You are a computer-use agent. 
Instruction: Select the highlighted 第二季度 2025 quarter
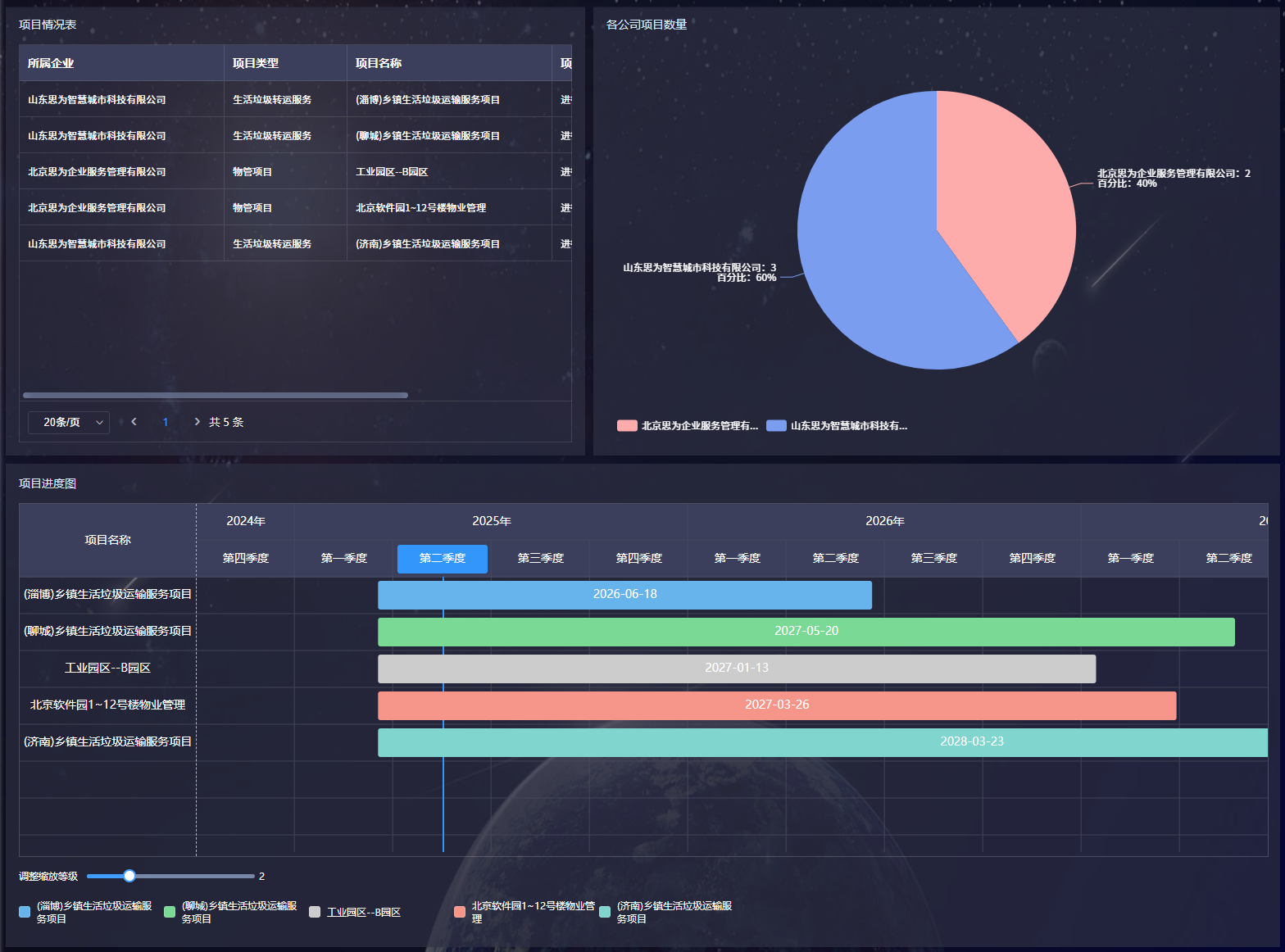point(442,559)
